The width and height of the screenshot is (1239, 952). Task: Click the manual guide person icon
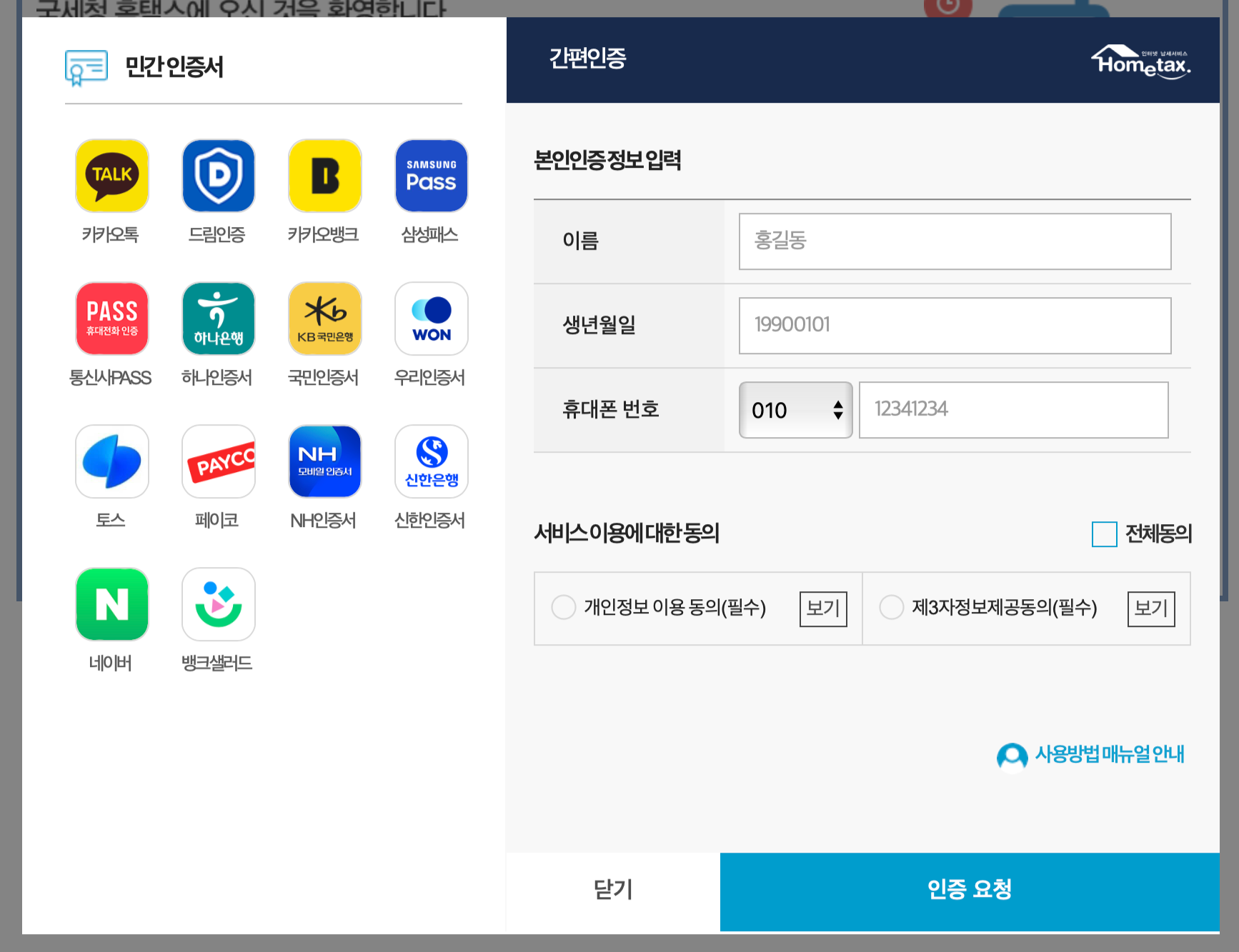tap(1012, 757)
